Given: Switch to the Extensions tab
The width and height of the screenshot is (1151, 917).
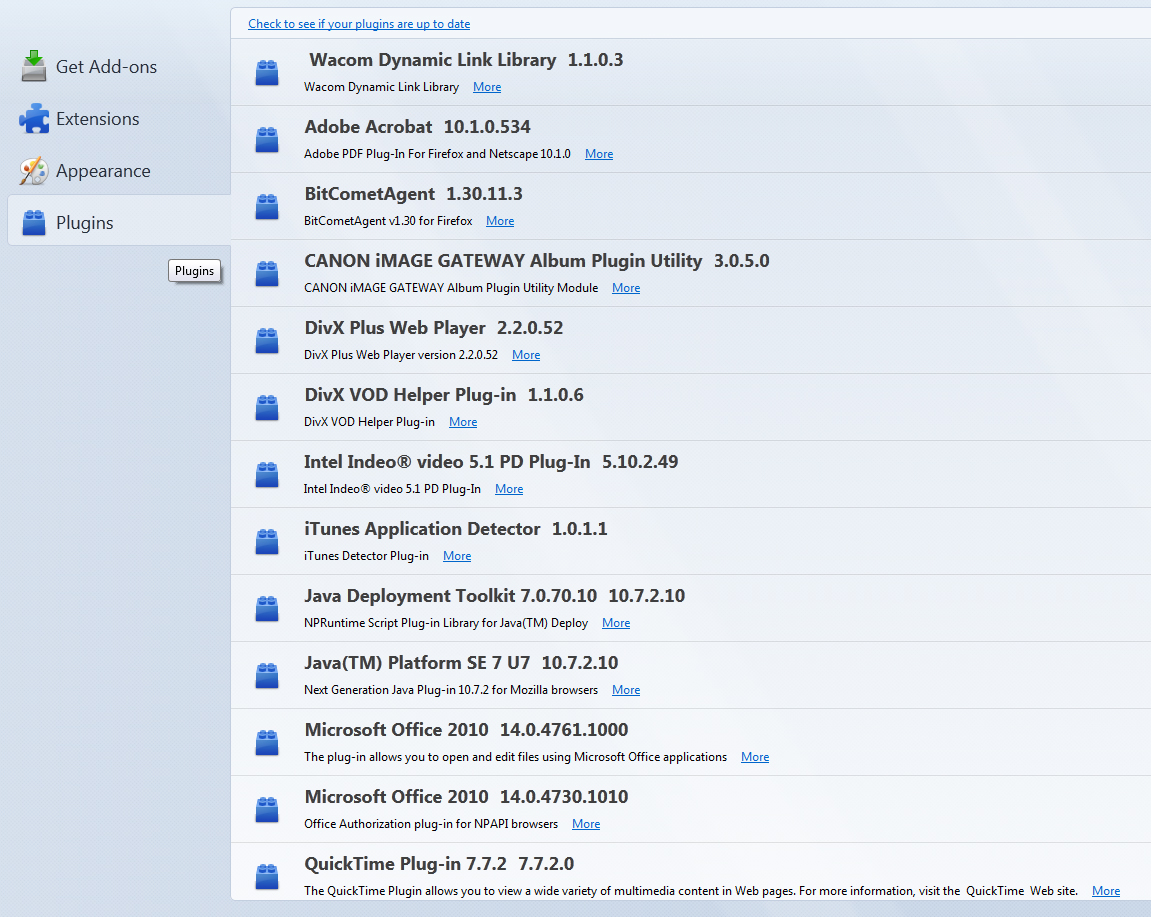Looking at the screenshot, I should click(x=119, y=119).
